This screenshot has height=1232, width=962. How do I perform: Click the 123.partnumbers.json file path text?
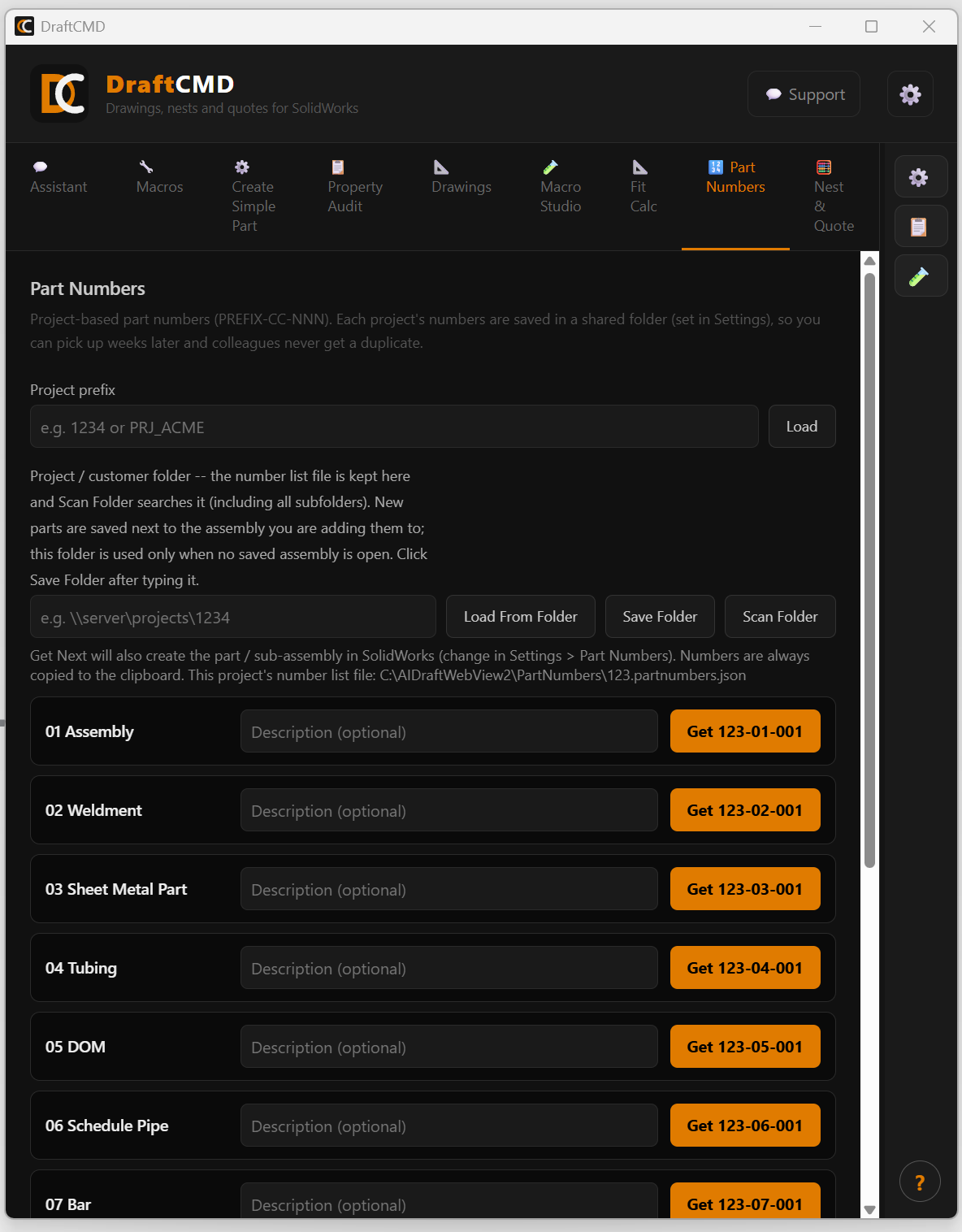tap(563, 675)
